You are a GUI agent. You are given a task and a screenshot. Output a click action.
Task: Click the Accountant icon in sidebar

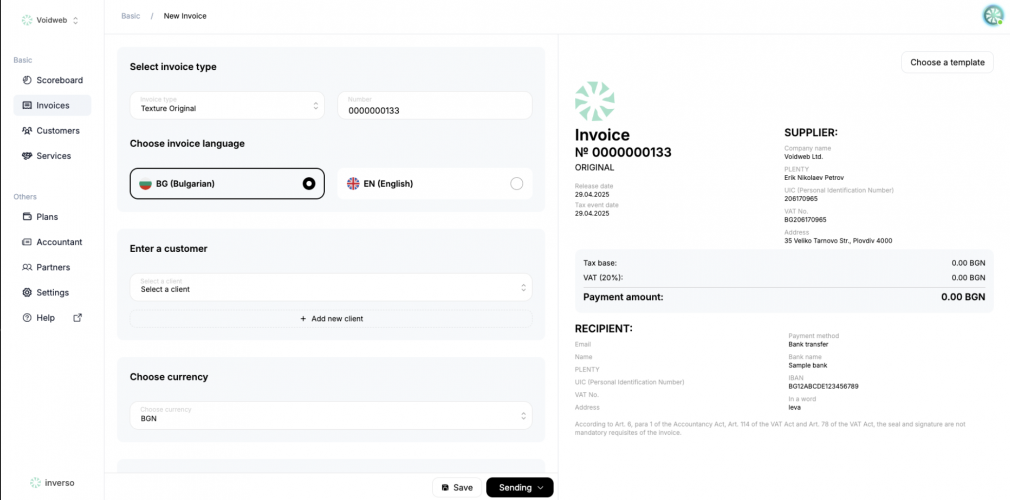pos(27,242)
